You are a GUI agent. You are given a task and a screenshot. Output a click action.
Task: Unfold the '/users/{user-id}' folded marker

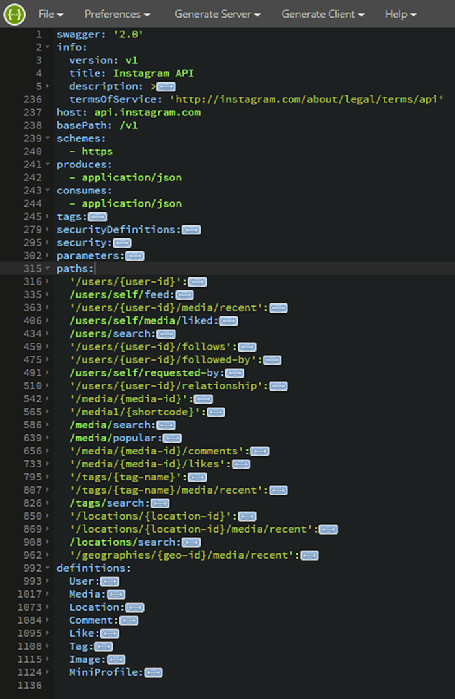point(197,282)
